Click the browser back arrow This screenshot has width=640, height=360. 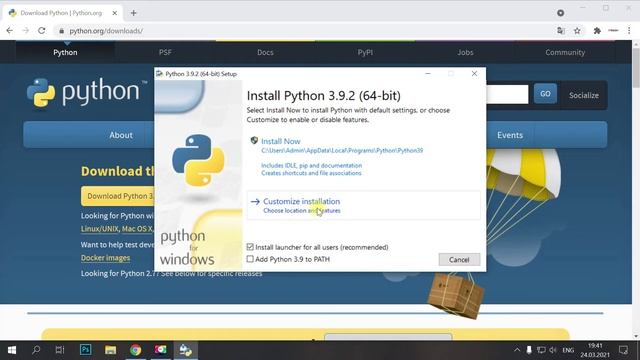(9, 31)
